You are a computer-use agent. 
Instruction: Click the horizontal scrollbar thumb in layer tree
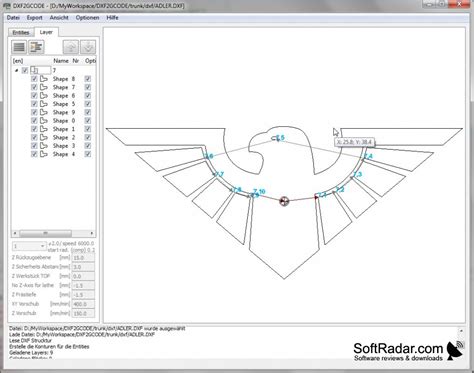tap(45, 233)
